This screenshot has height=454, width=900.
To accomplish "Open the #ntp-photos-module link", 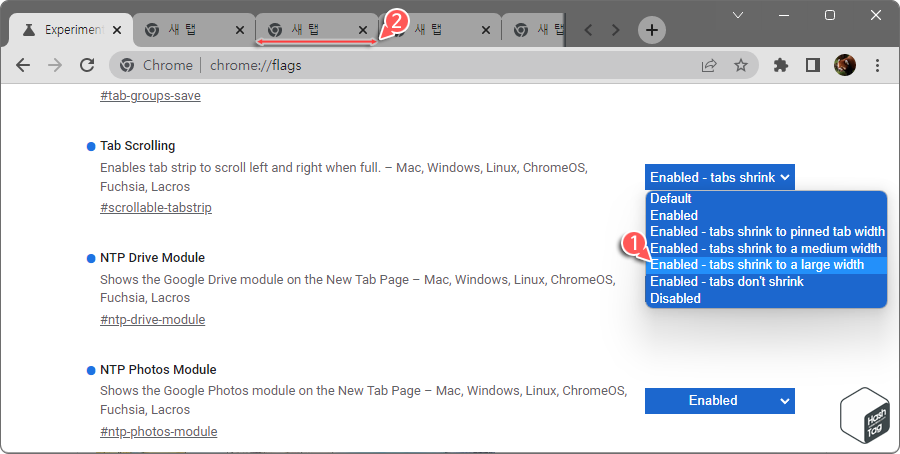I will click(158, 432).
